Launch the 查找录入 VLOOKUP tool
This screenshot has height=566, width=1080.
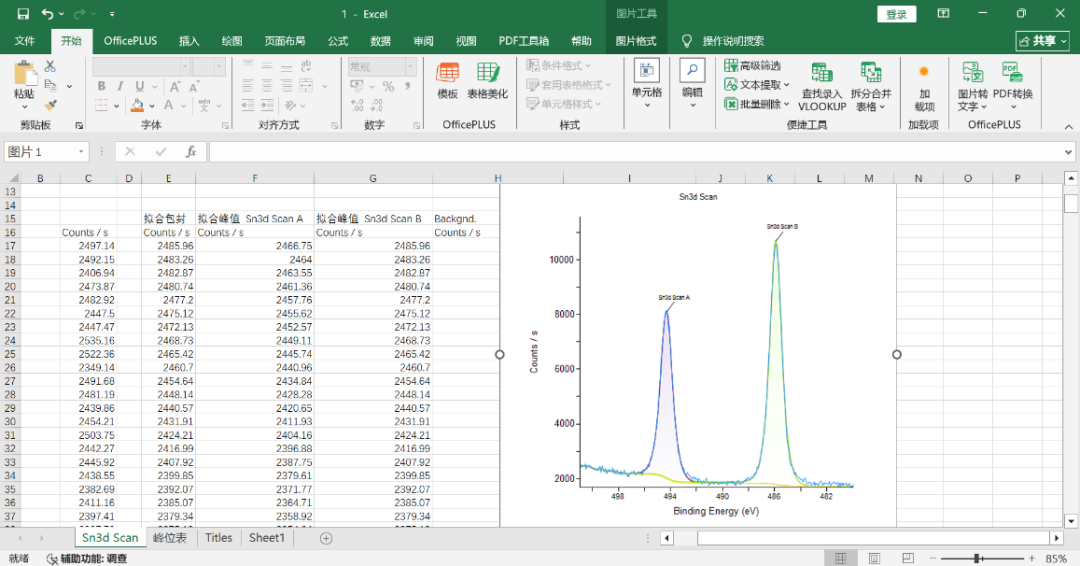click(822, 87)
